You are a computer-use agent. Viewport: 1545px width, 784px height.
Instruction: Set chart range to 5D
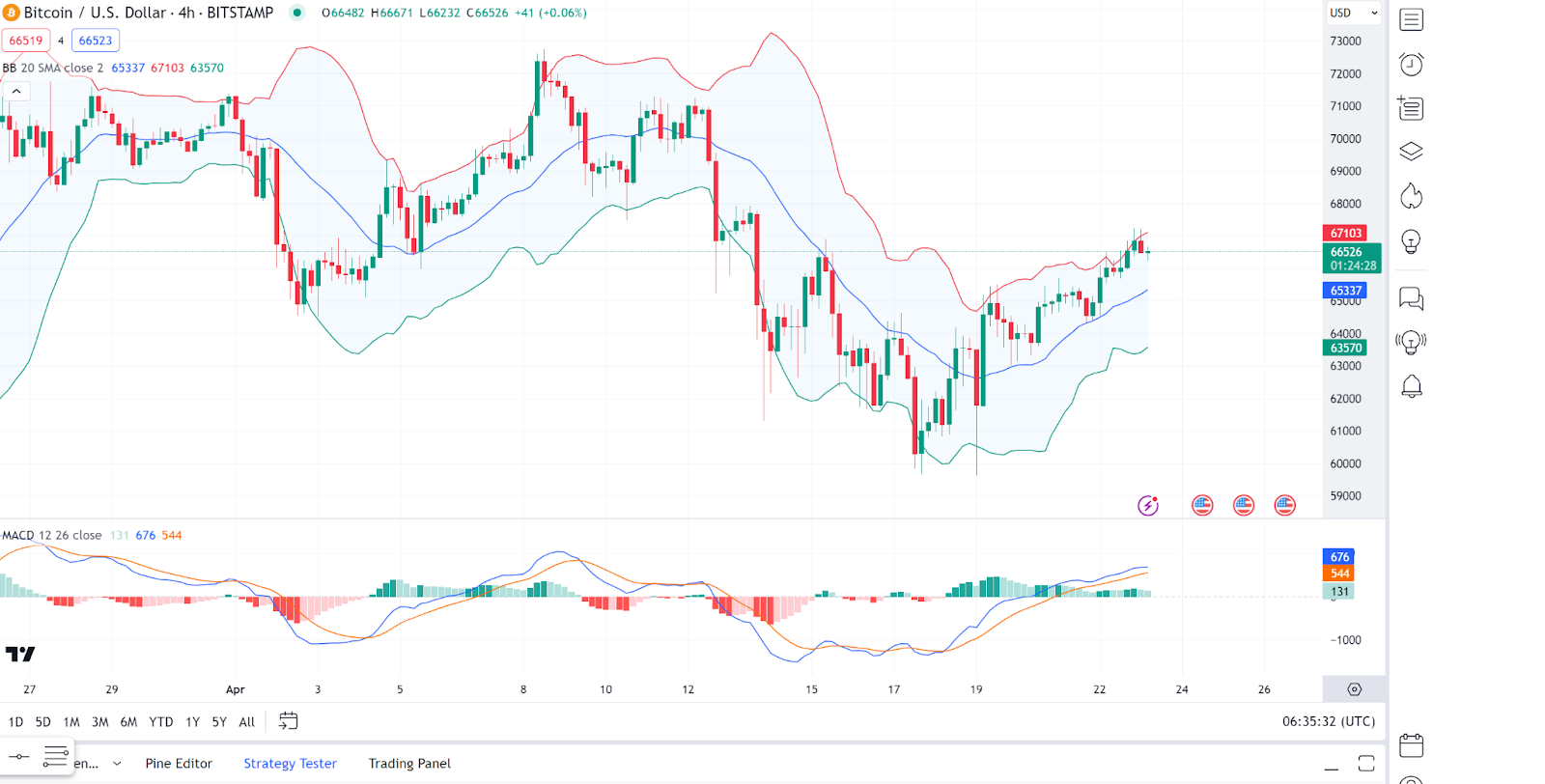pyautogui.click(x=42, y=722)
